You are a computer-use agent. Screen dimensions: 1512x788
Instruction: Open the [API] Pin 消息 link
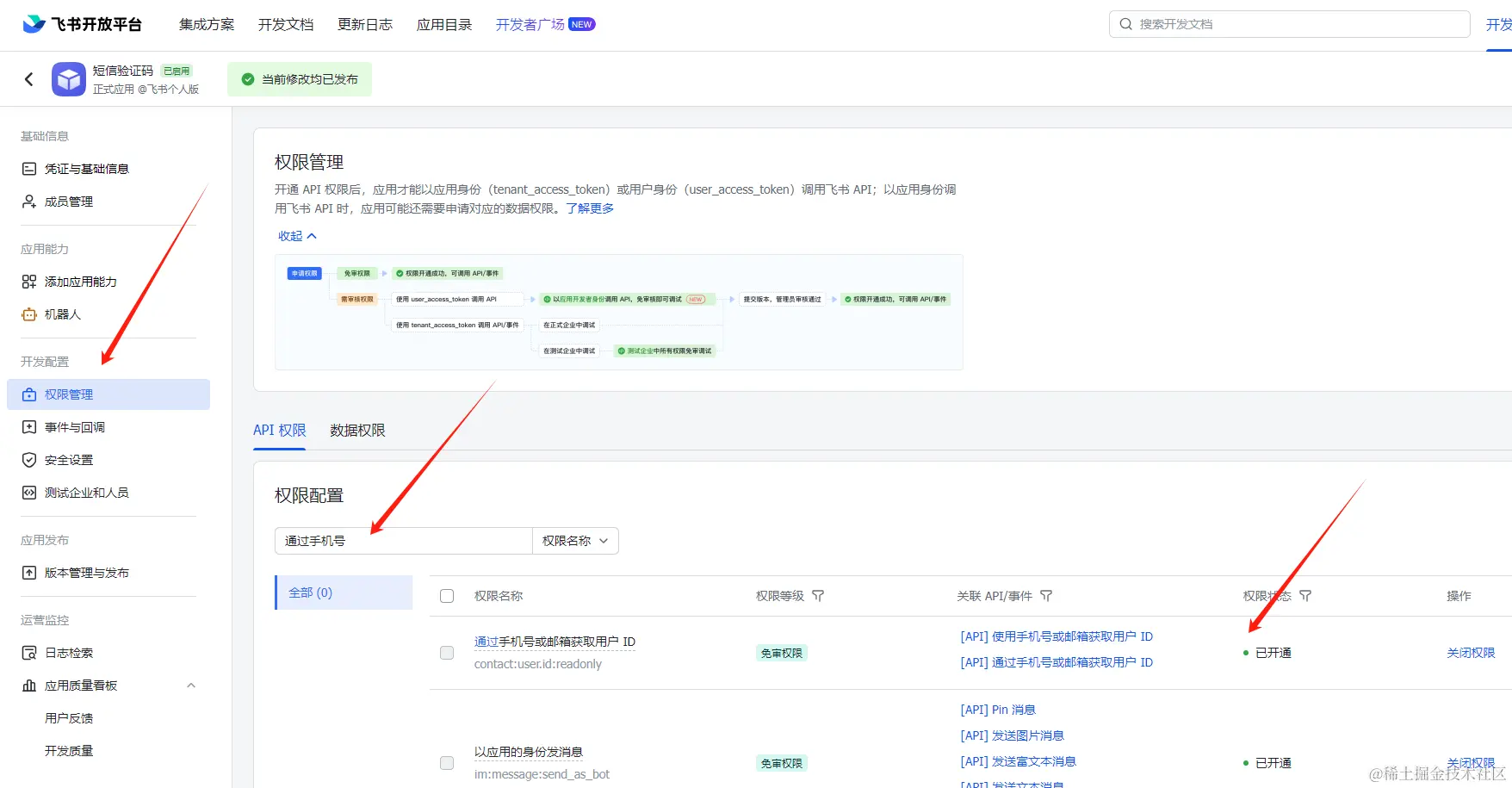pos(998,710)
